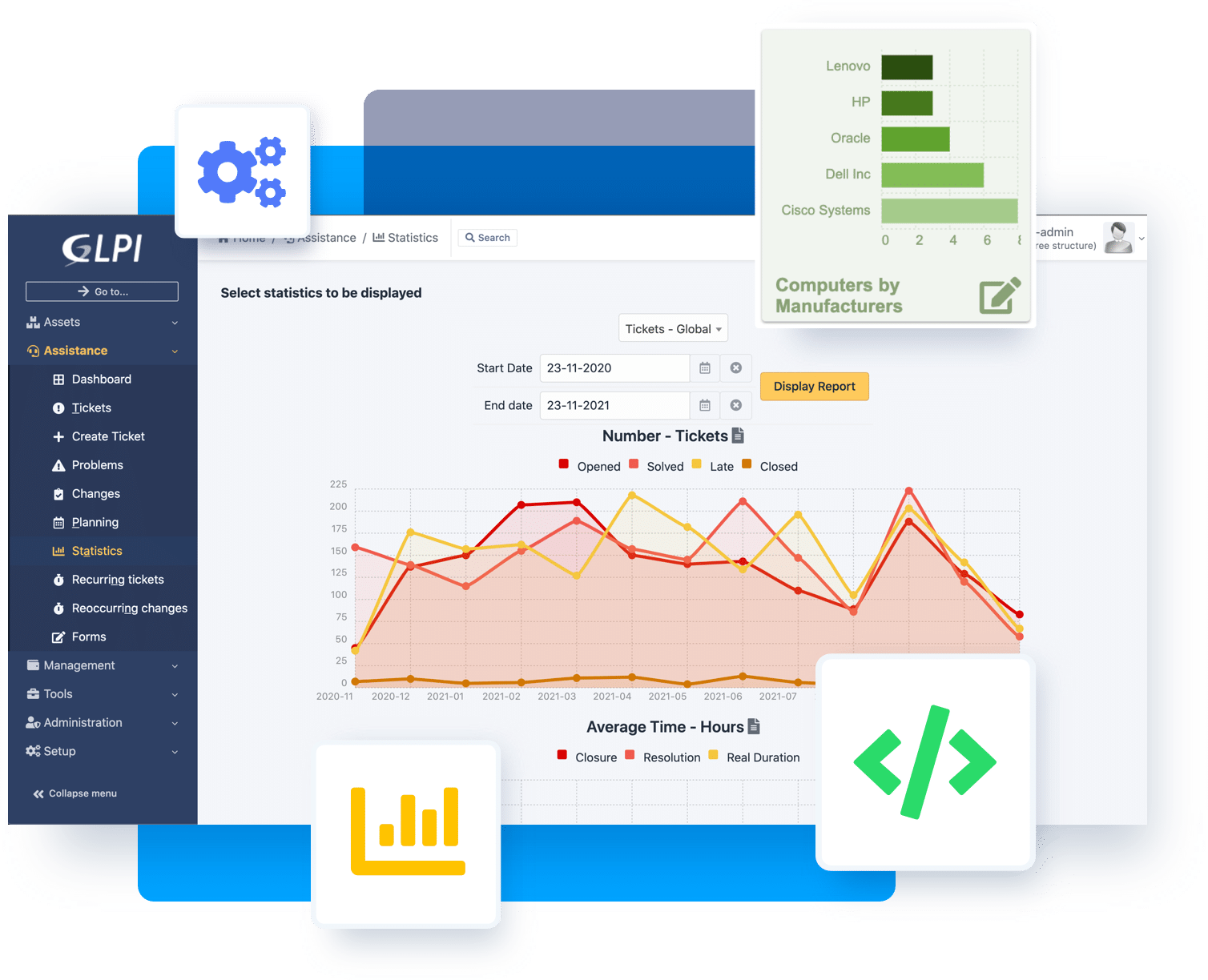Expand the Administration menu chevron
This screenshot has width=1208, height=980.
point(175,723)
